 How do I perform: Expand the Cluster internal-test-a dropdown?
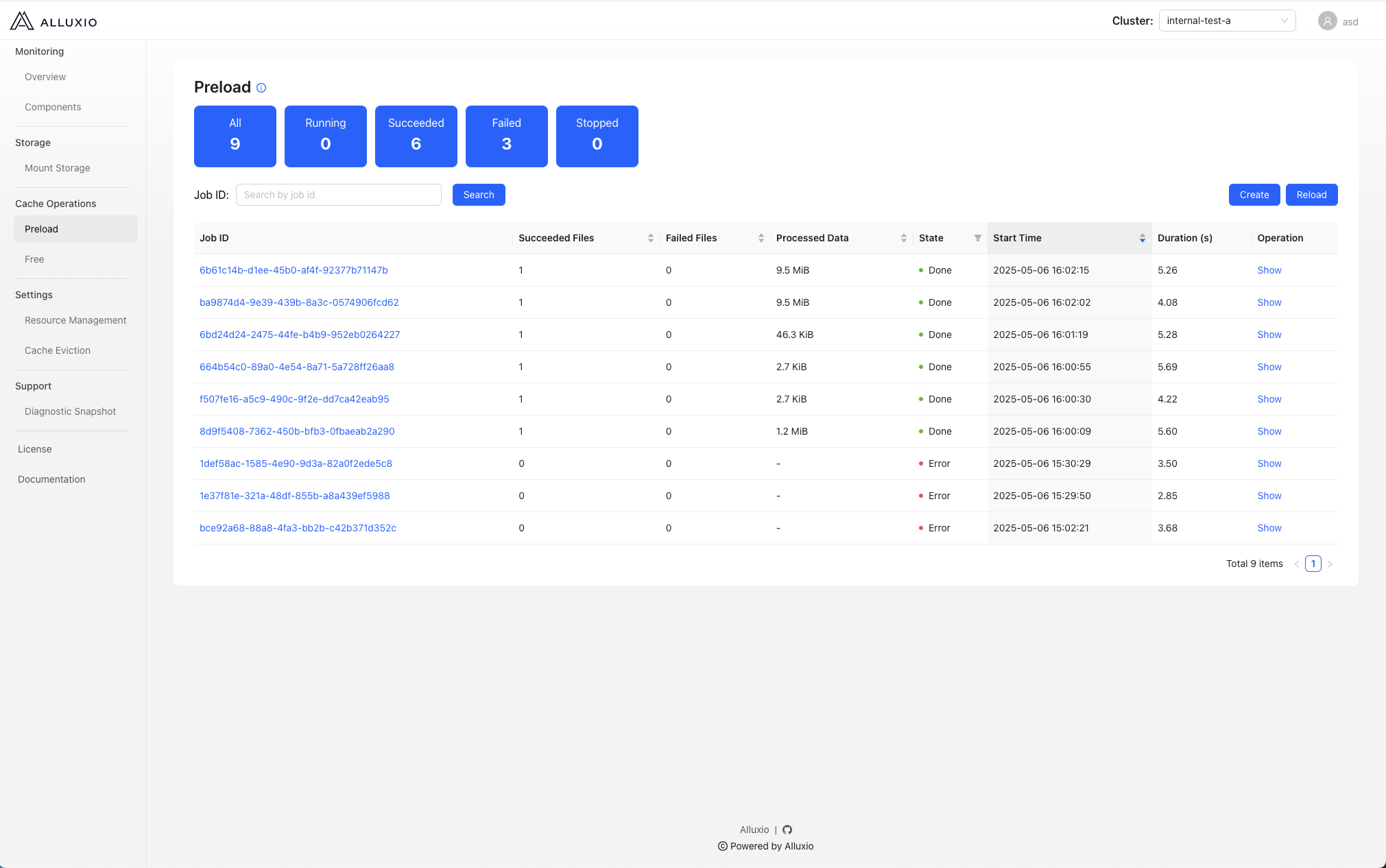click(1226, 21)
